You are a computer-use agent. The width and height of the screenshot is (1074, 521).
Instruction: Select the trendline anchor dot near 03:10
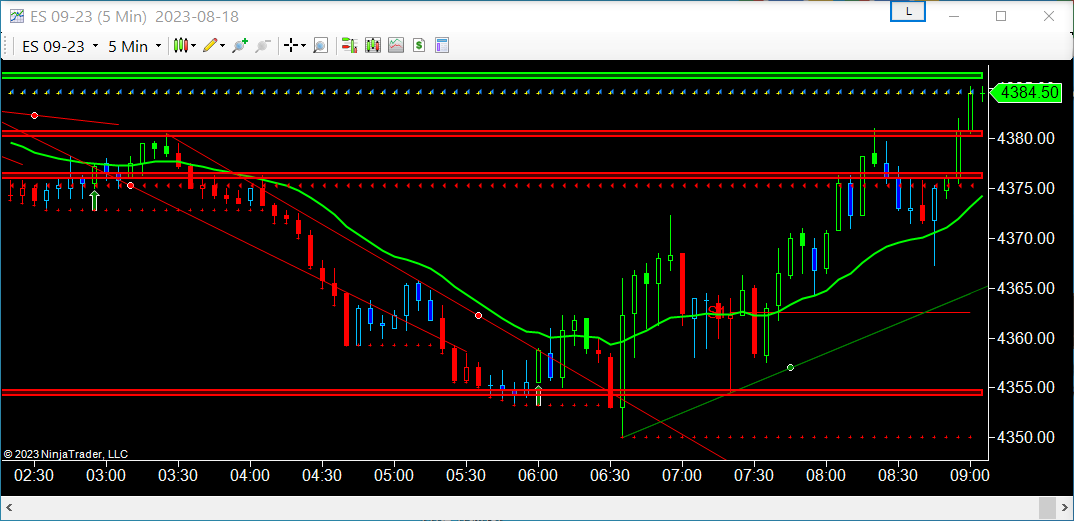click(x=131, y=186)
